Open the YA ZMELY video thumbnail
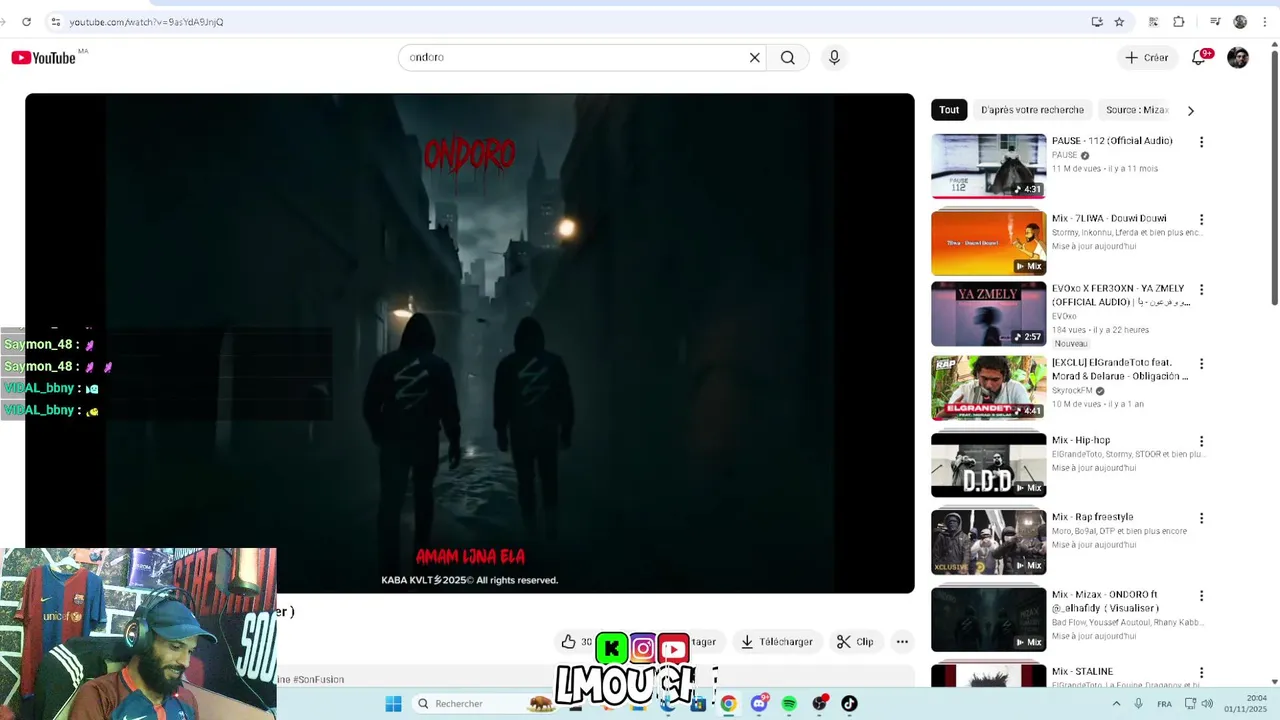This screenshot has width=1280, height=720. tap(988, 314)
